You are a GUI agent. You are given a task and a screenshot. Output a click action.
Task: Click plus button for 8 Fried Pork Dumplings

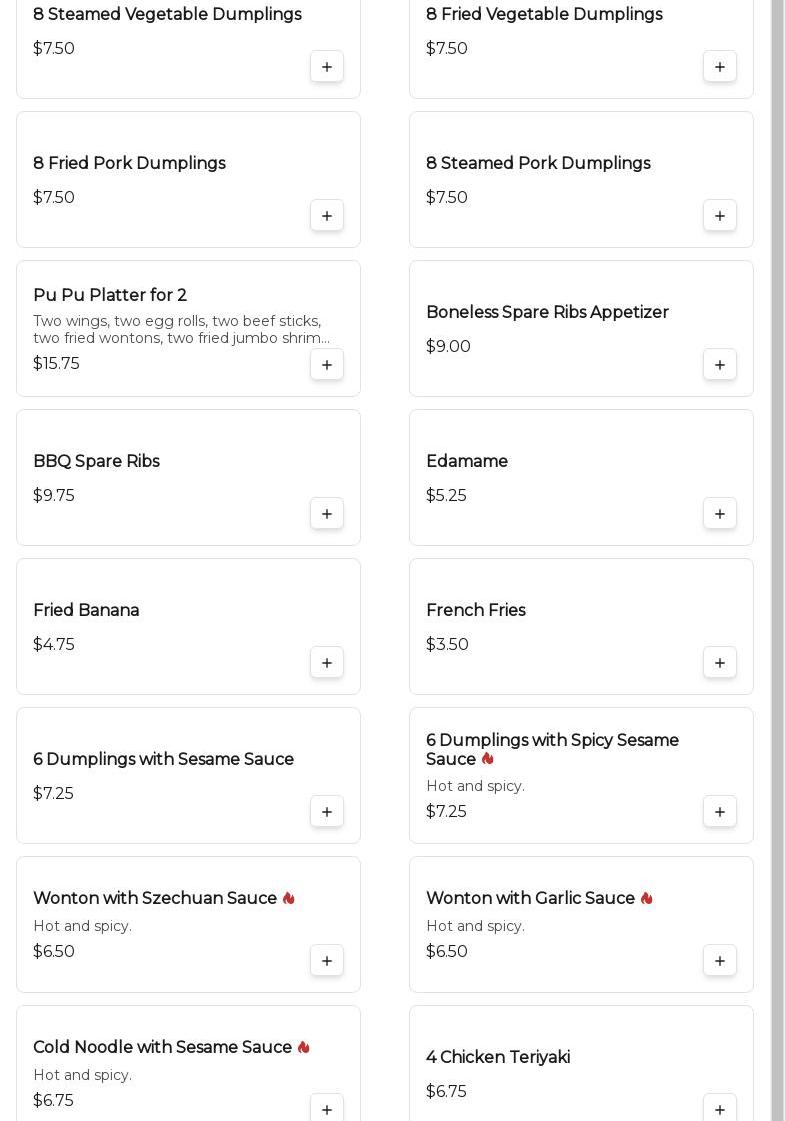click(327, 216)
